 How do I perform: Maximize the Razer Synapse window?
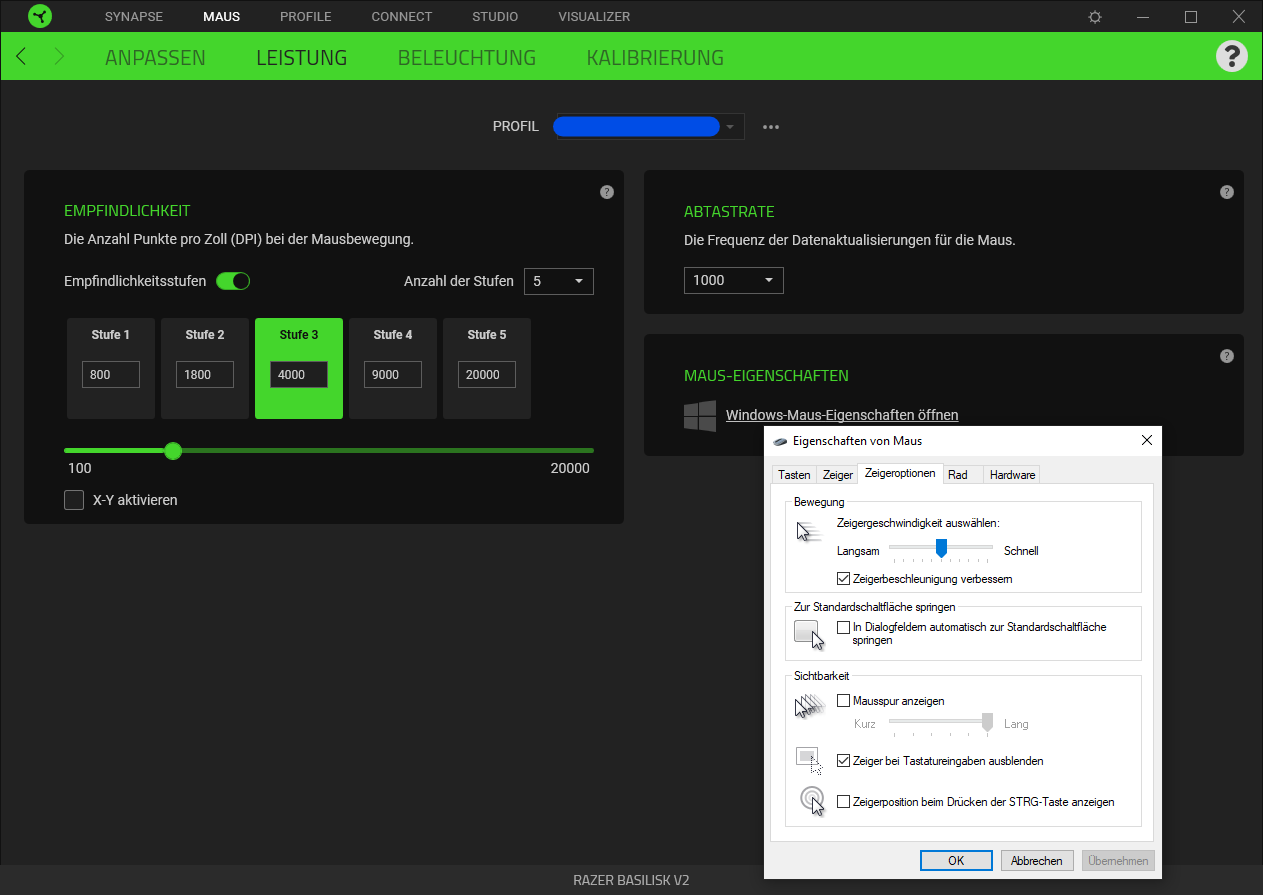tap(1191, 17)
